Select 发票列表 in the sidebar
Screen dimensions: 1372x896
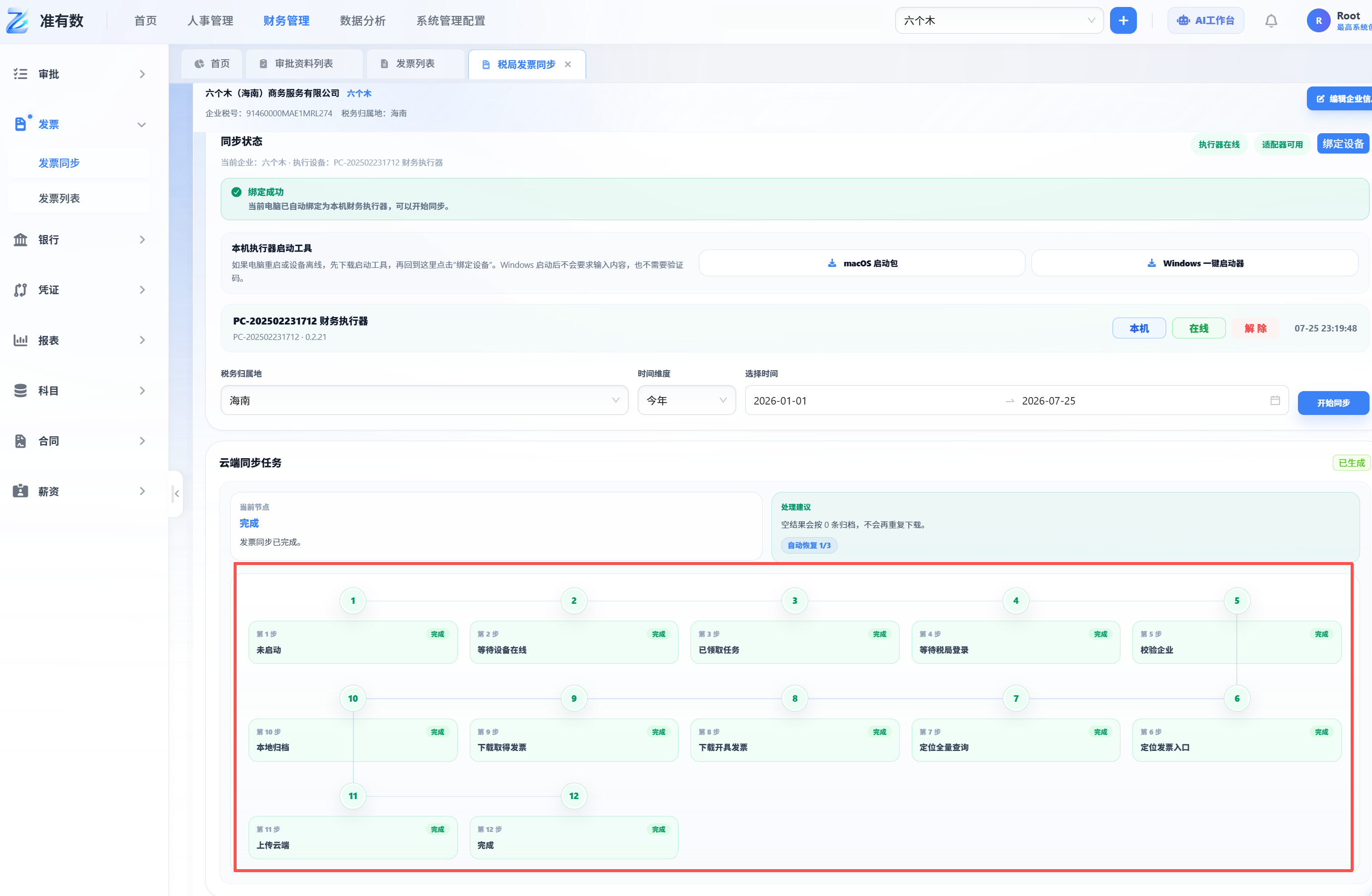pos(80,198)
